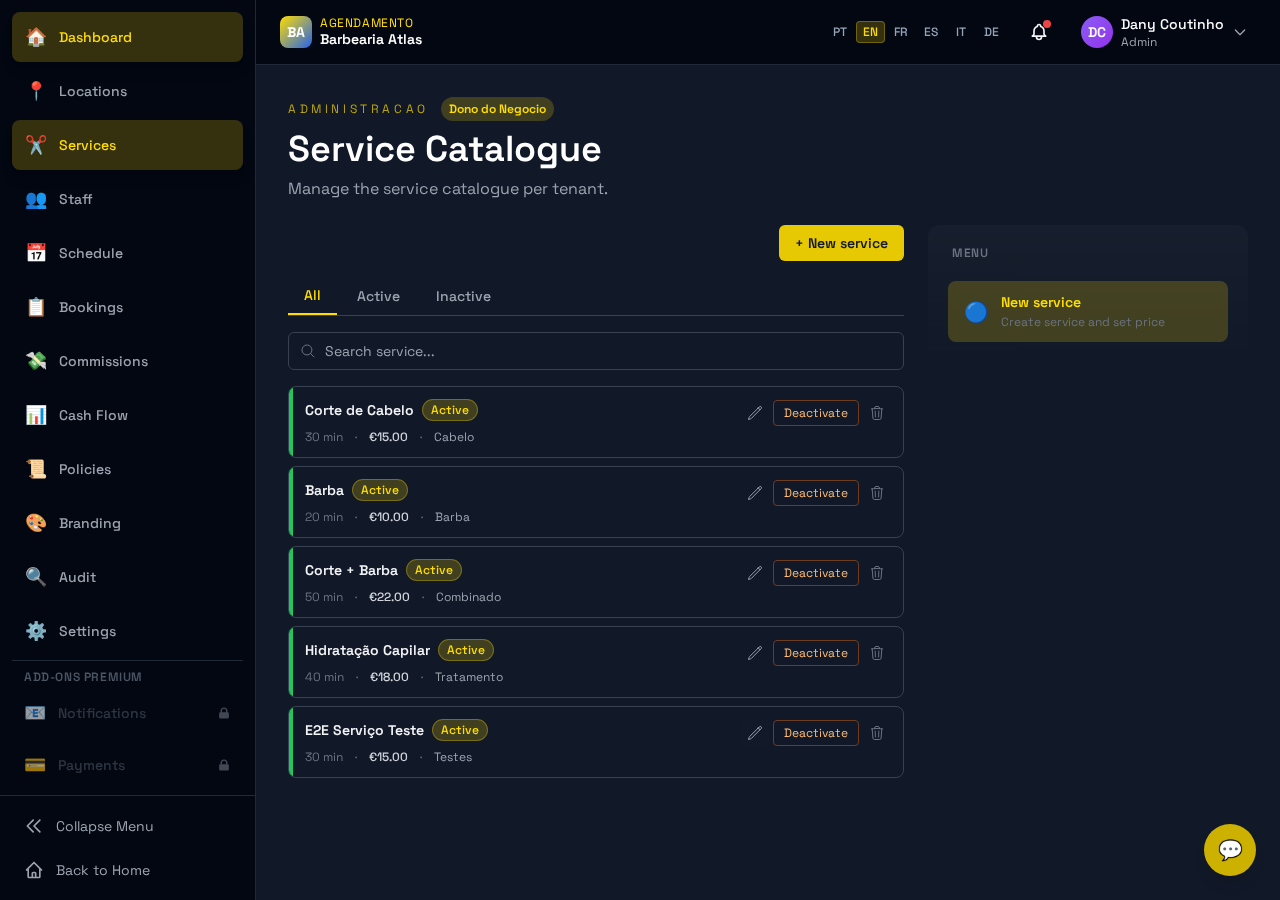Click the yellow New service button

coord(841,243)
